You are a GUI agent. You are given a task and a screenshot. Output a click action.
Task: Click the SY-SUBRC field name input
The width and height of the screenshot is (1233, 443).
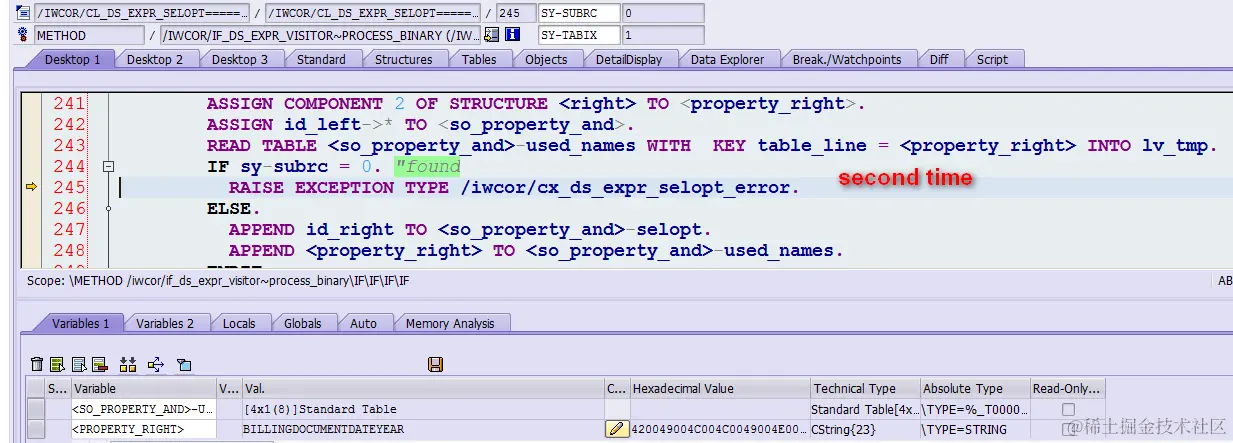coord(578,13)
